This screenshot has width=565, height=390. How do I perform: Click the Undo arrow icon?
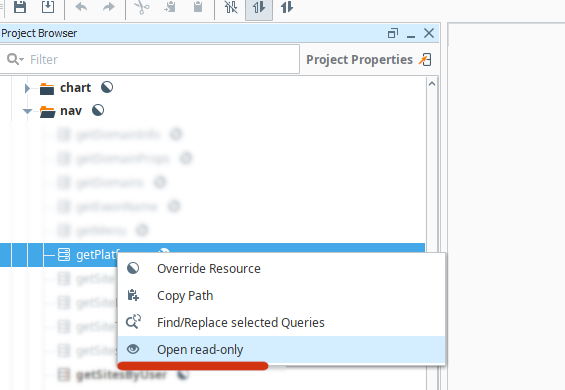click(x=81, y=6)
